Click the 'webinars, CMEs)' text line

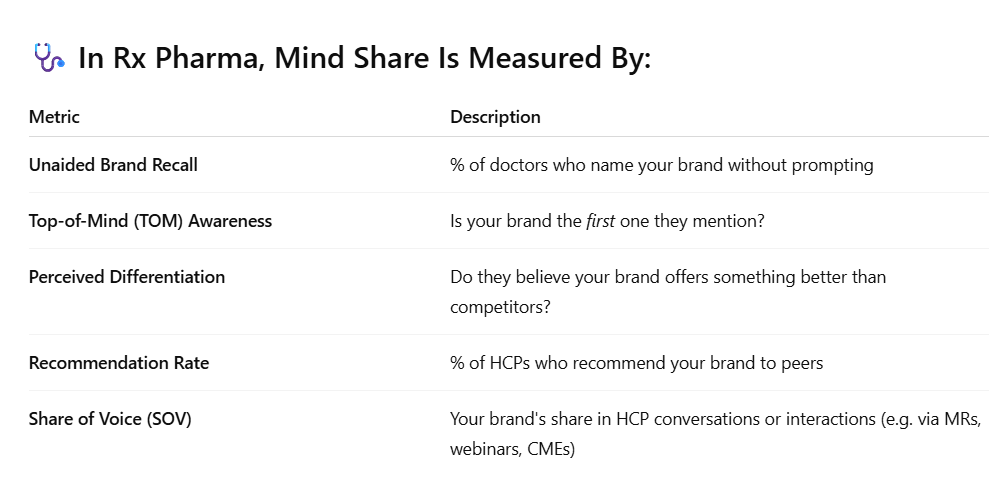pos(512,449)
